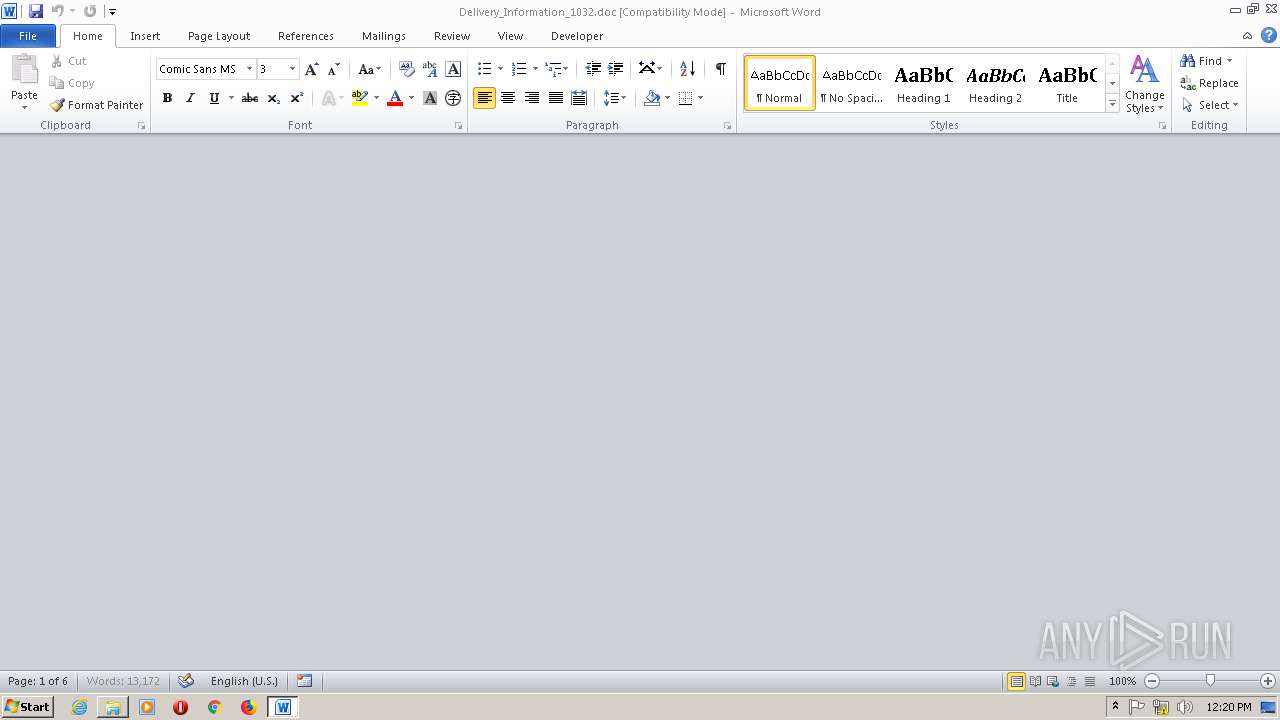The width and height of the screenshot is (1280, 720).
Task: Switch to the Mailings tab
Action: 384,36
